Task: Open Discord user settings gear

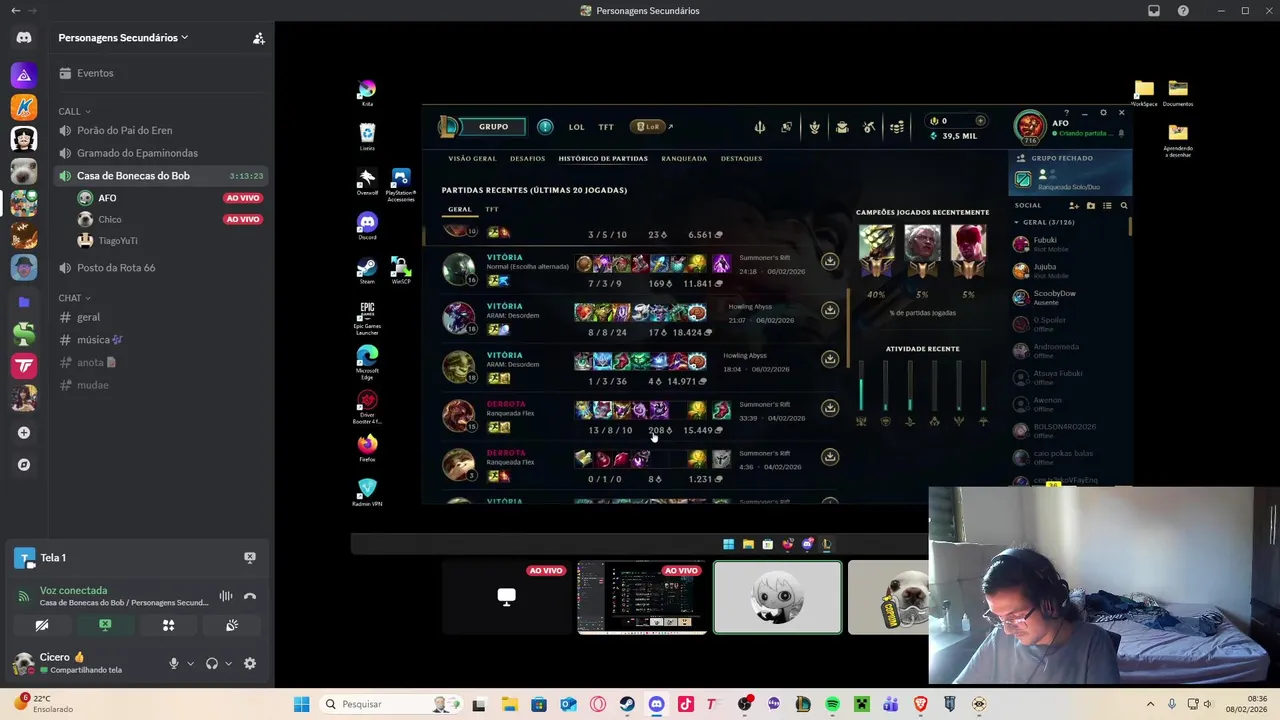Action: pyautogui.click(x=250, y=663)
